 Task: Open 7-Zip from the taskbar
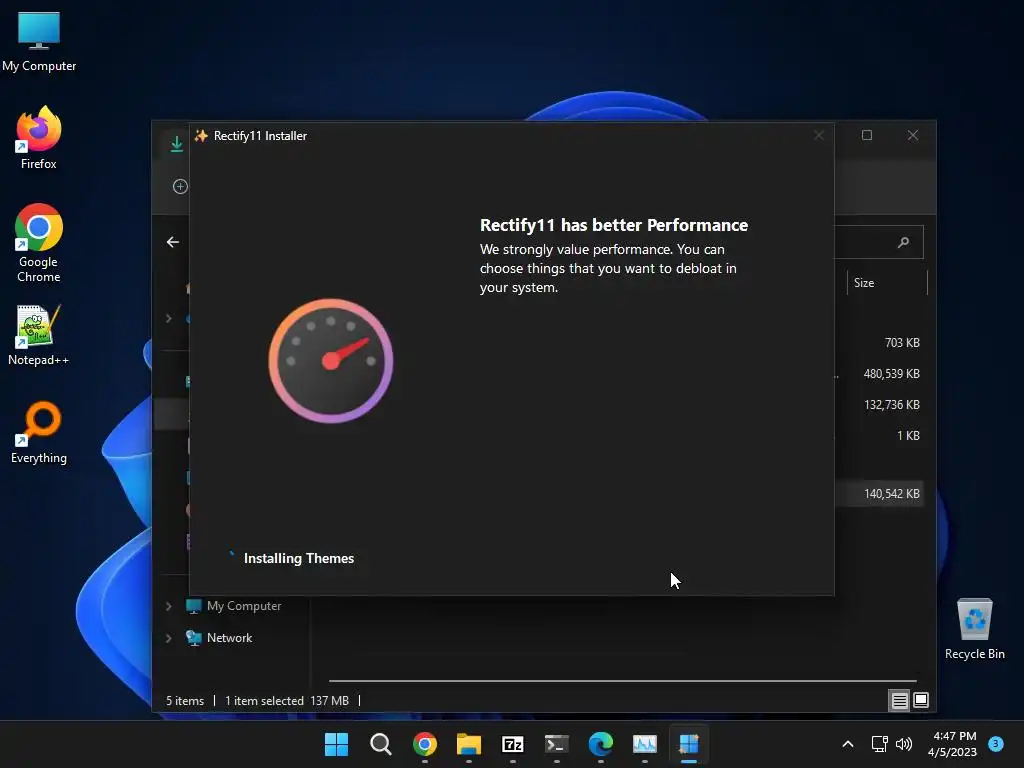point(513,744)
